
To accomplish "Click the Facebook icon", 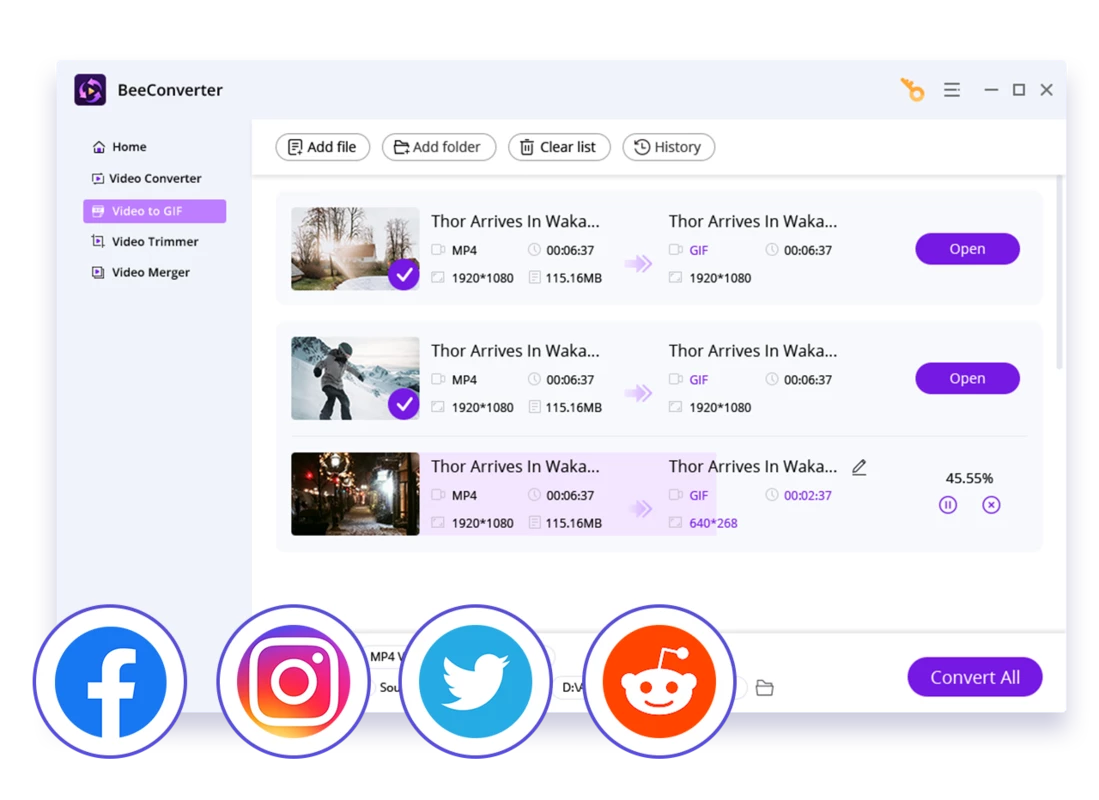I will click(x=110, y=682).
